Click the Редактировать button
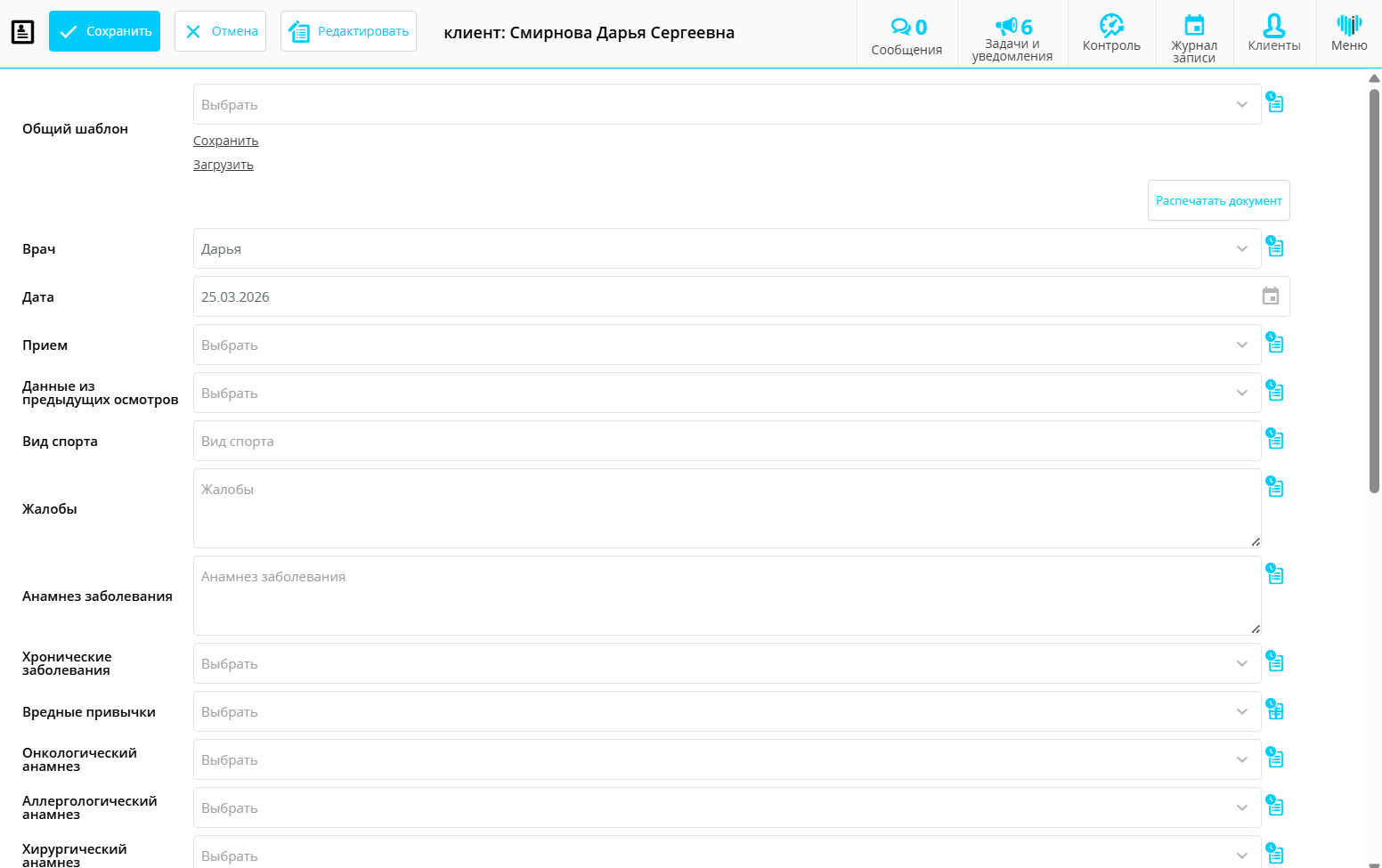The image size is (1382, 868). [x=348, y=31]
